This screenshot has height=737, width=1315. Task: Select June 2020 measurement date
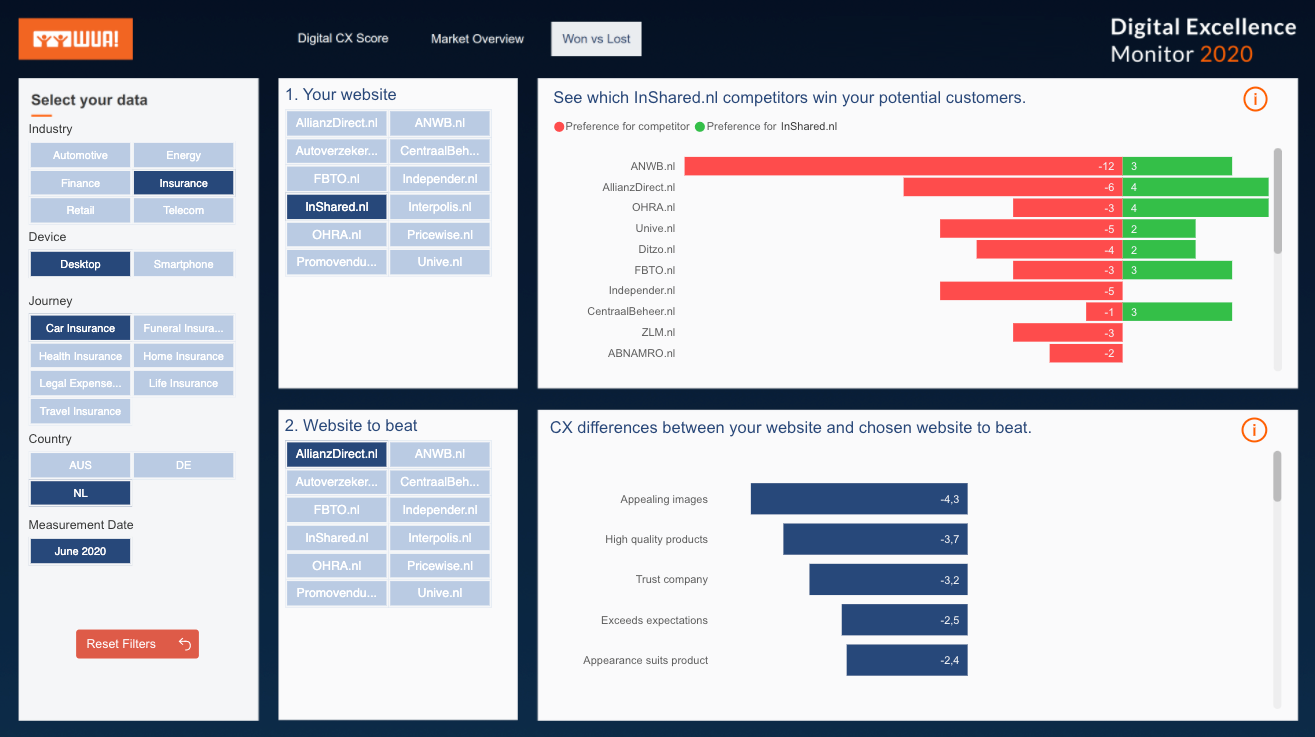80,551
